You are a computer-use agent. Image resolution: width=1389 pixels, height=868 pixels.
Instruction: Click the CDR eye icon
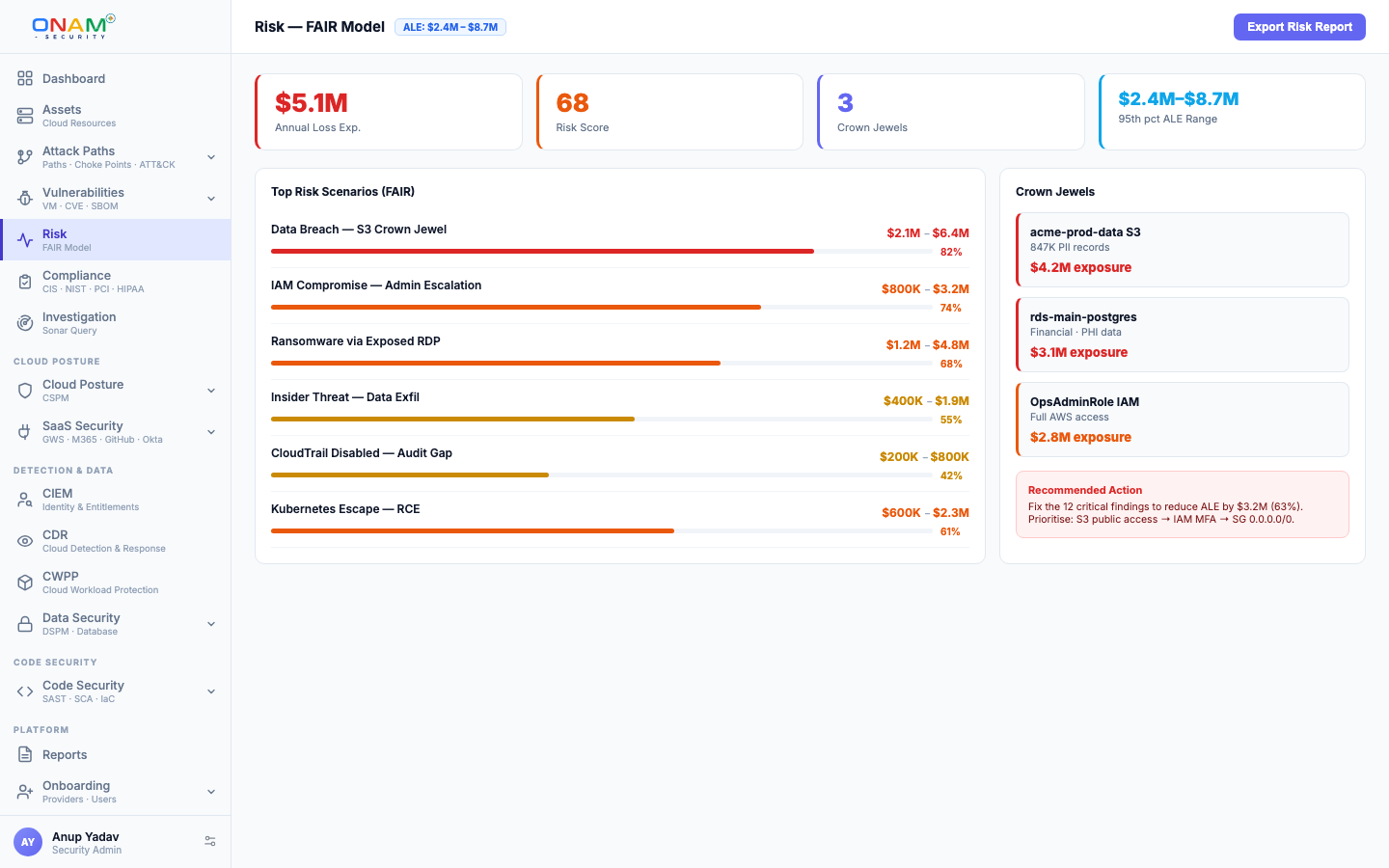[25, 541]
